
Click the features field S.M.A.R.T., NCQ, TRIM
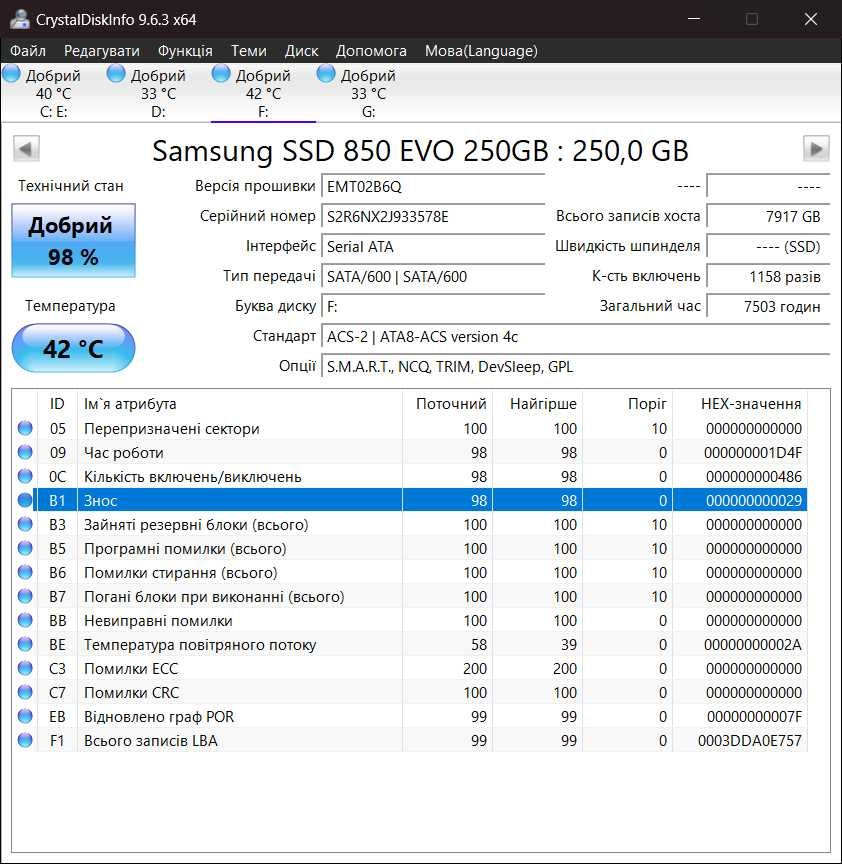click(575, 366)
